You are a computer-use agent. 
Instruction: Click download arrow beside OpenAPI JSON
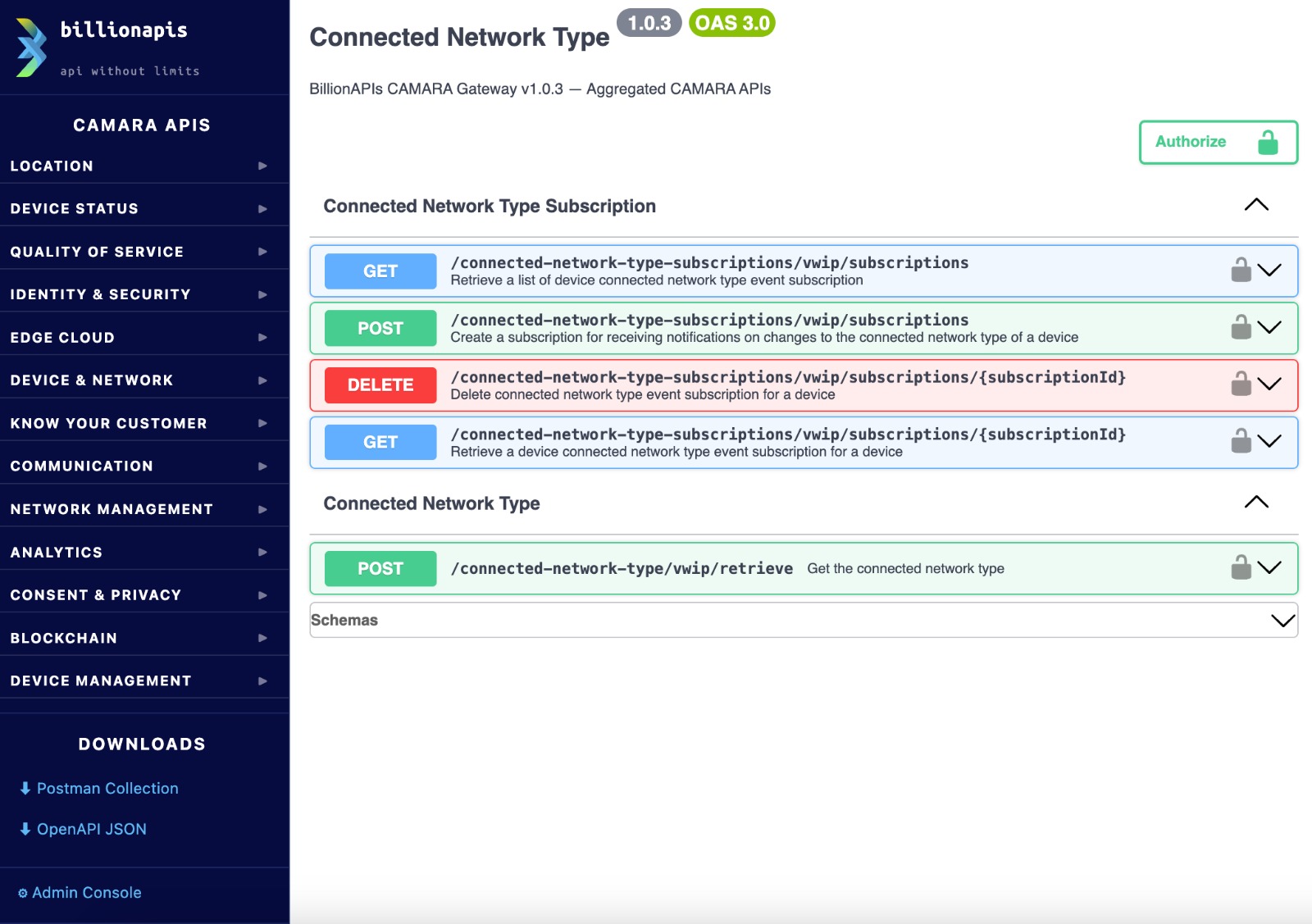25,829
